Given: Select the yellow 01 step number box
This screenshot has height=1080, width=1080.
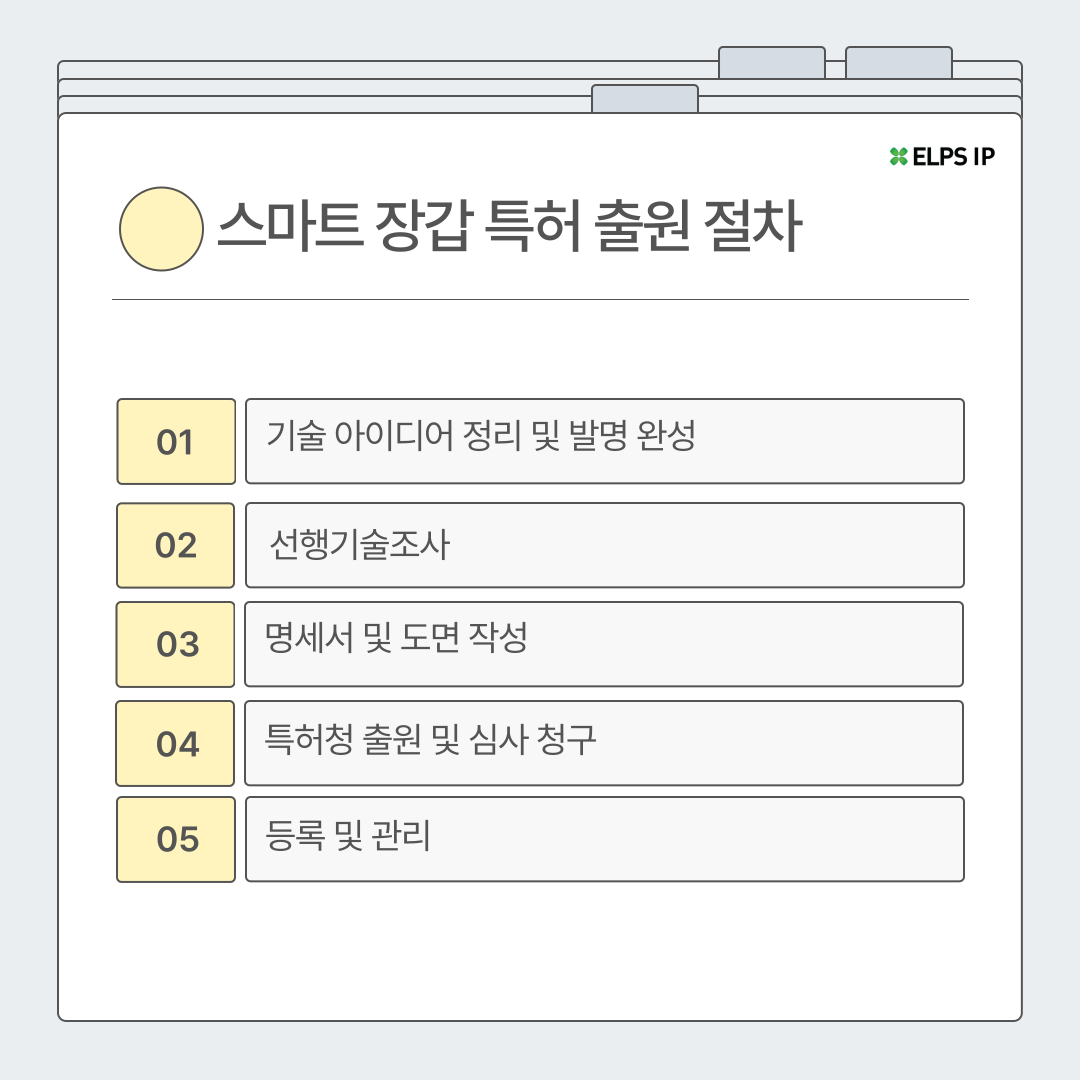Looking at the screenshot, I should [x=176, y=441].
